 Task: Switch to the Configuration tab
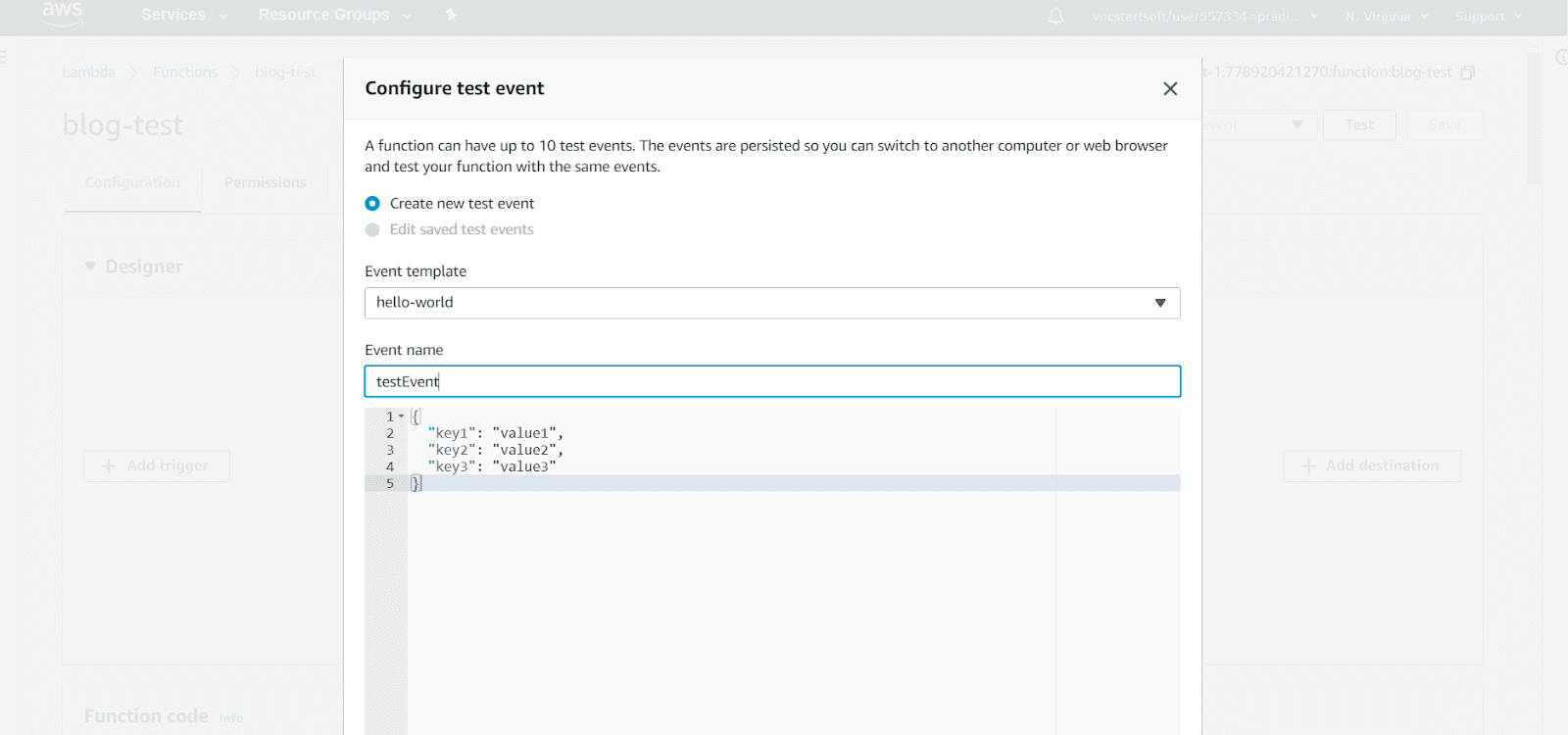pos(133,182)
